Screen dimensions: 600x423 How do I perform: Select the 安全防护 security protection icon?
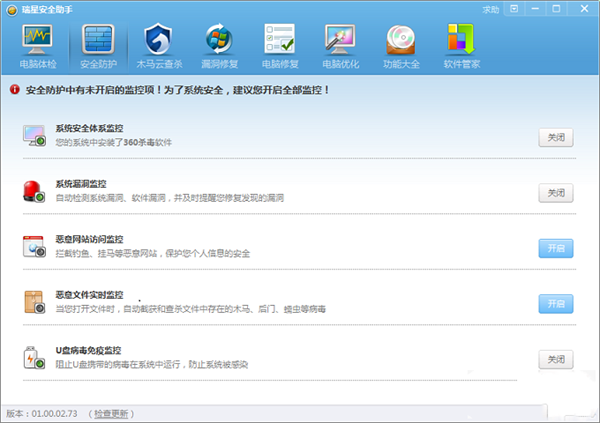click(98, 46)
